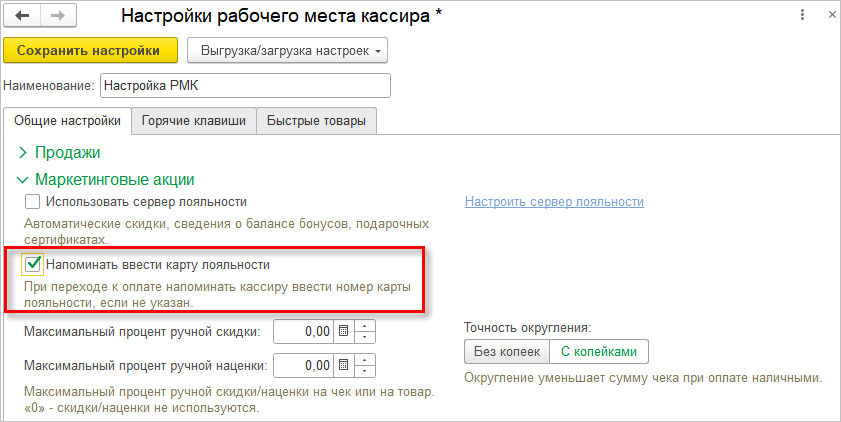Click the 'Автоматические скидки' description text
This screenshot has height=422, width=841.
pos(226,231)
